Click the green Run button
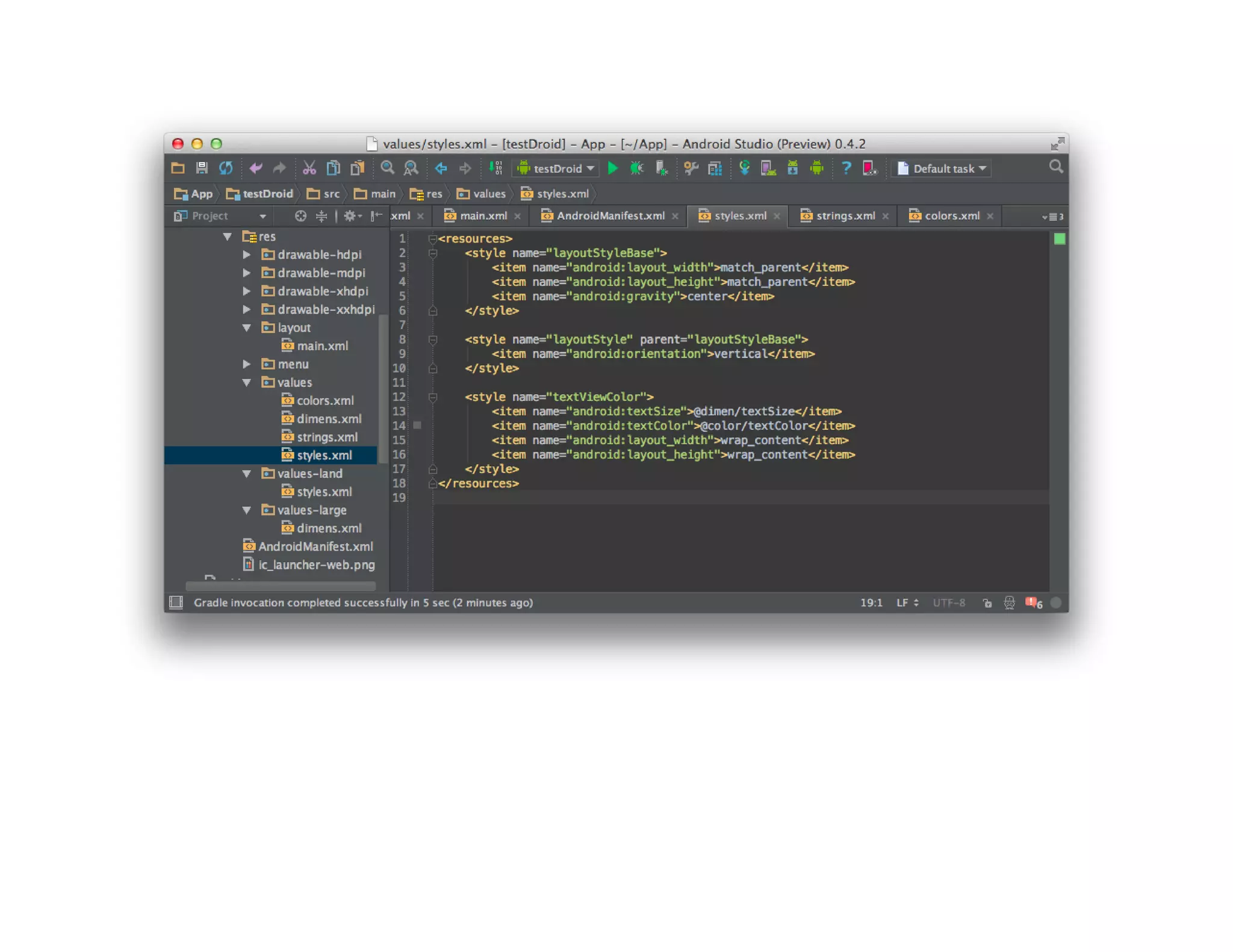 click(612, 168)
